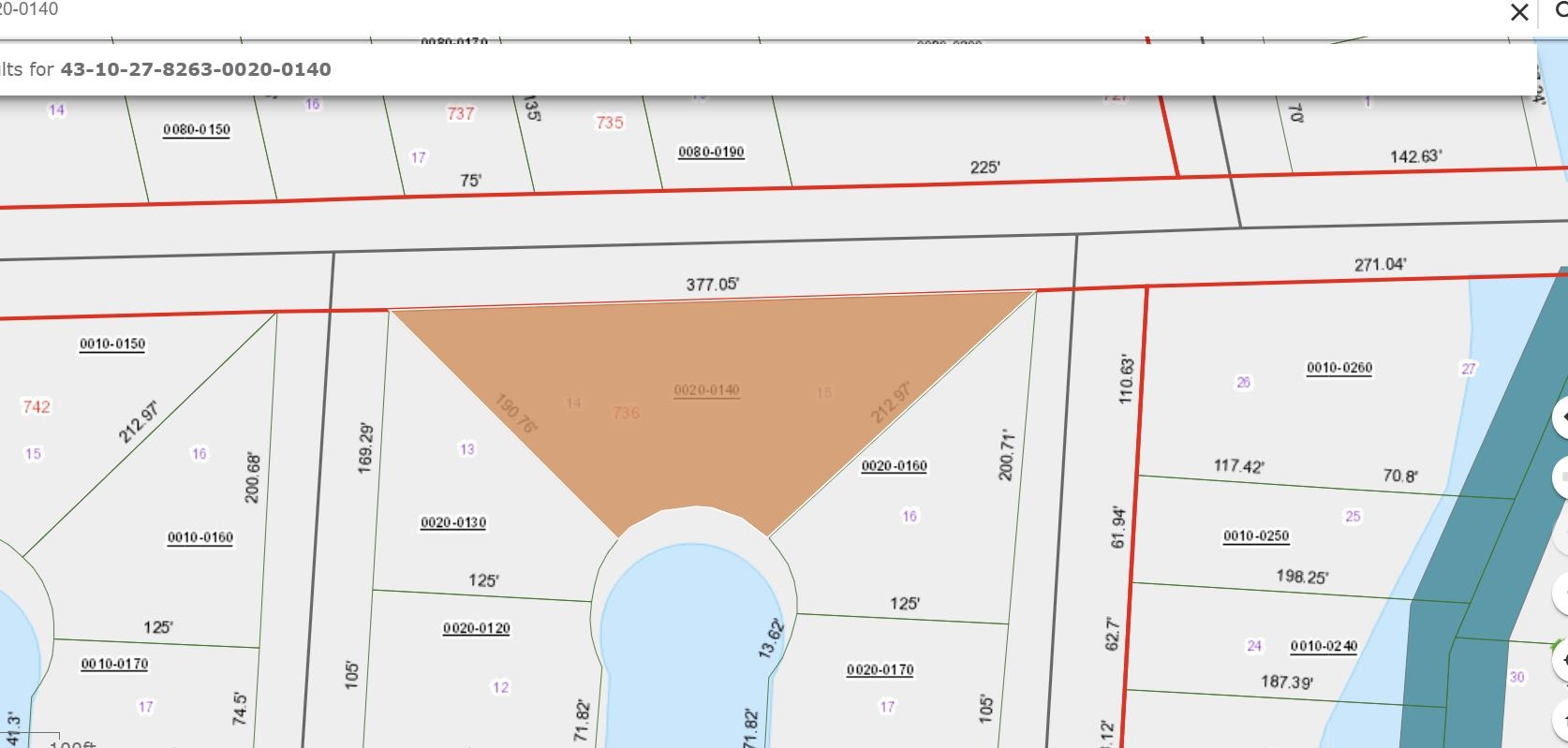Click the 62.7' dimension label
The width and height of the screenshot is (1568, 748).
tap(1114, 633)
